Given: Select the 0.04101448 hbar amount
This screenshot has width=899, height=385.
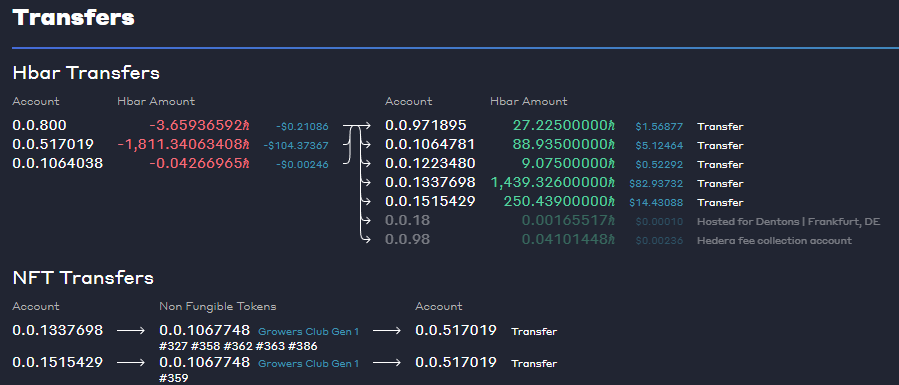Looking at the screenshot, I should [x=568, y=239].
